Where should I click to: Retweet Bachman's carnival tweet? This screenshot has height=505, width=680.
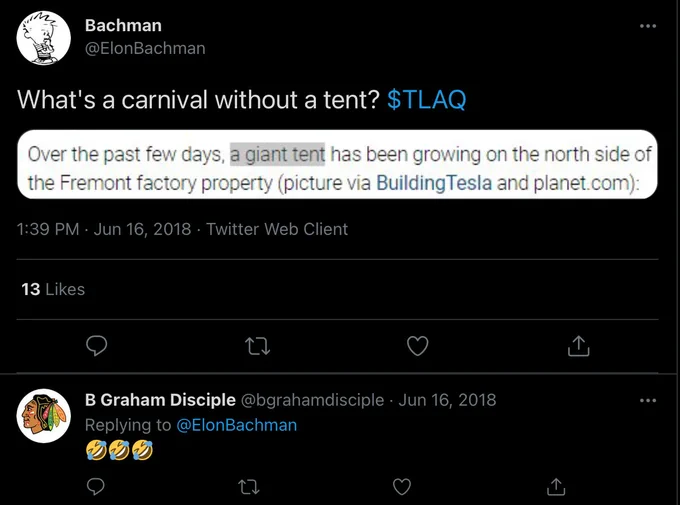point(258,346)
